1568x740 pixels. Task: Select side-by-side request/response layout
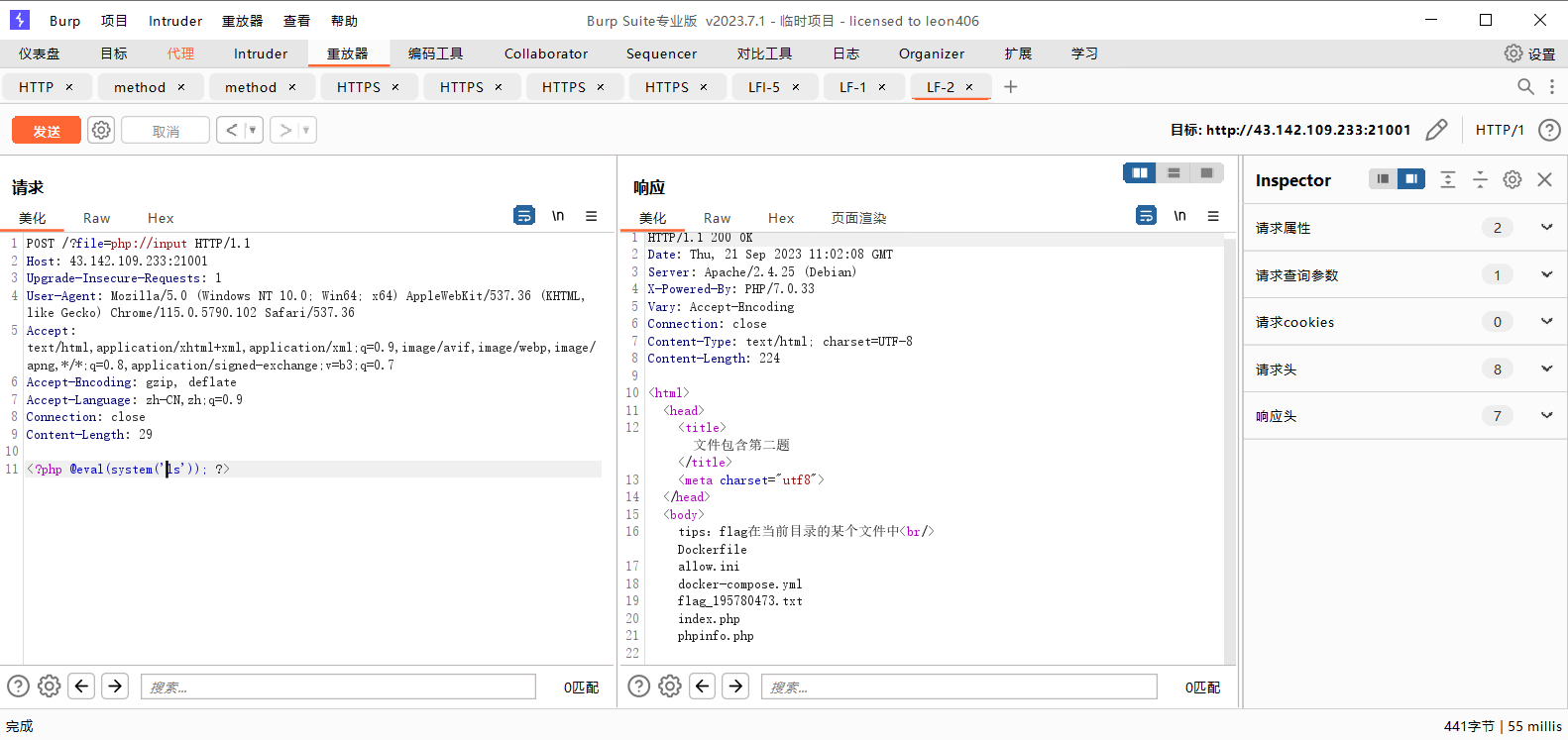coord(1140,173)
